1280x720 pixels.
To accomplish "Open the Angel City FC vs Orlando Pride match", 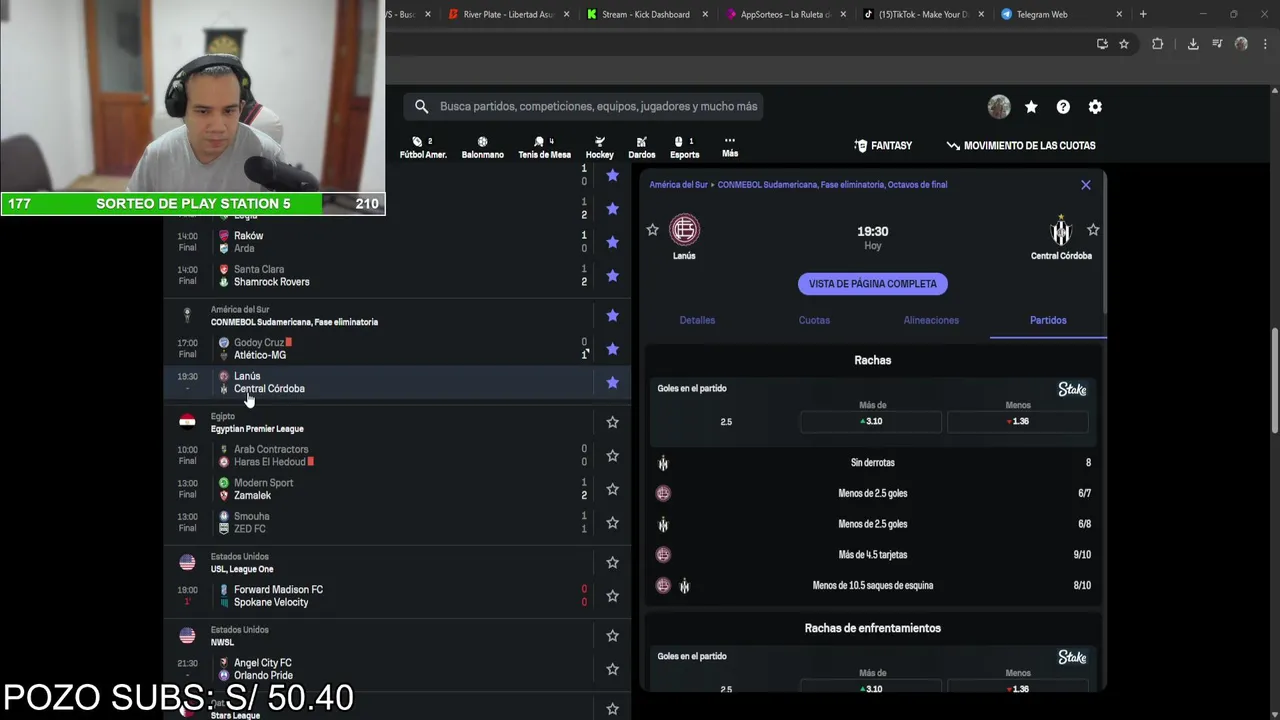I will 397,669.
